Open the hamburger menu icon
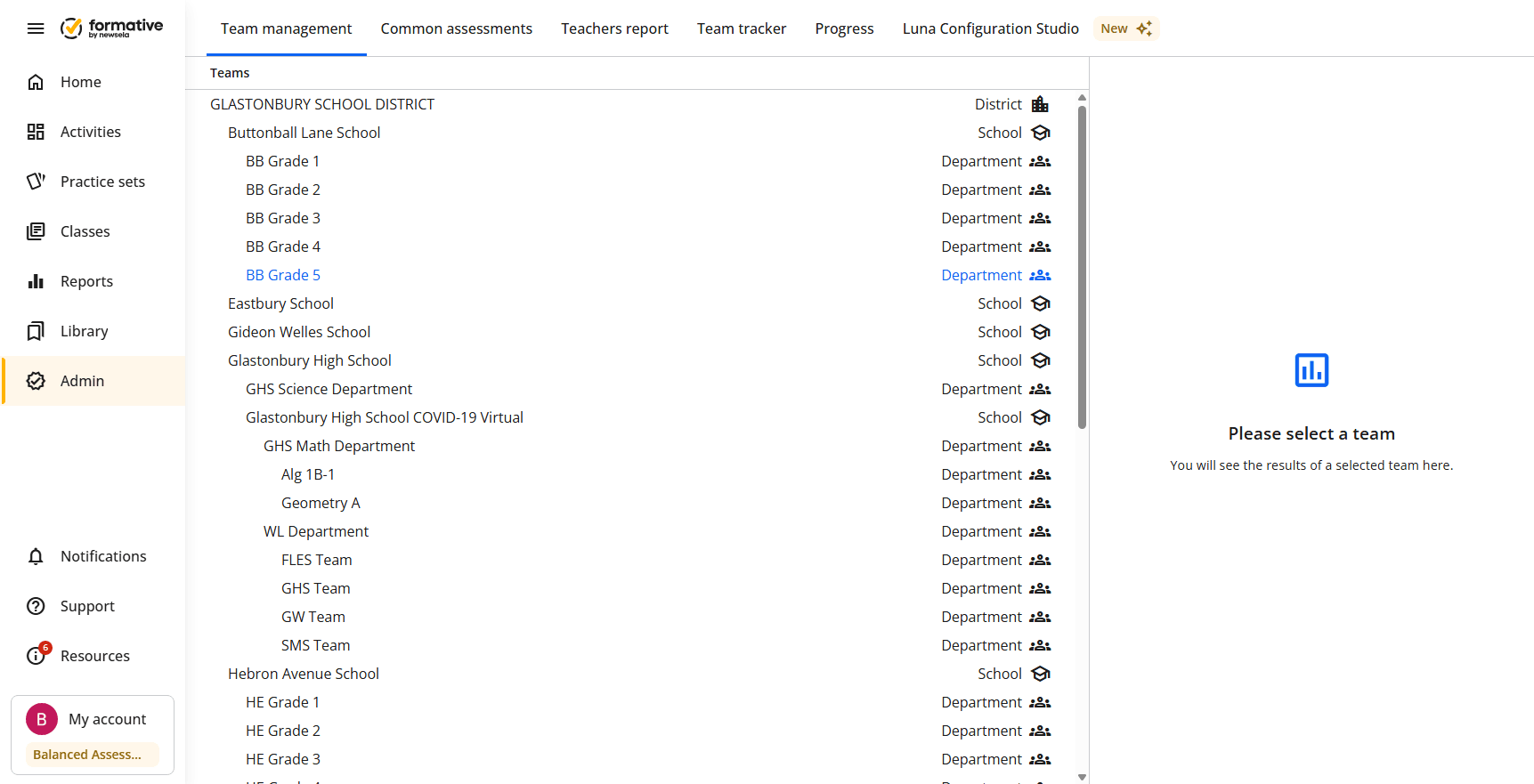 (x=36, y=28)
